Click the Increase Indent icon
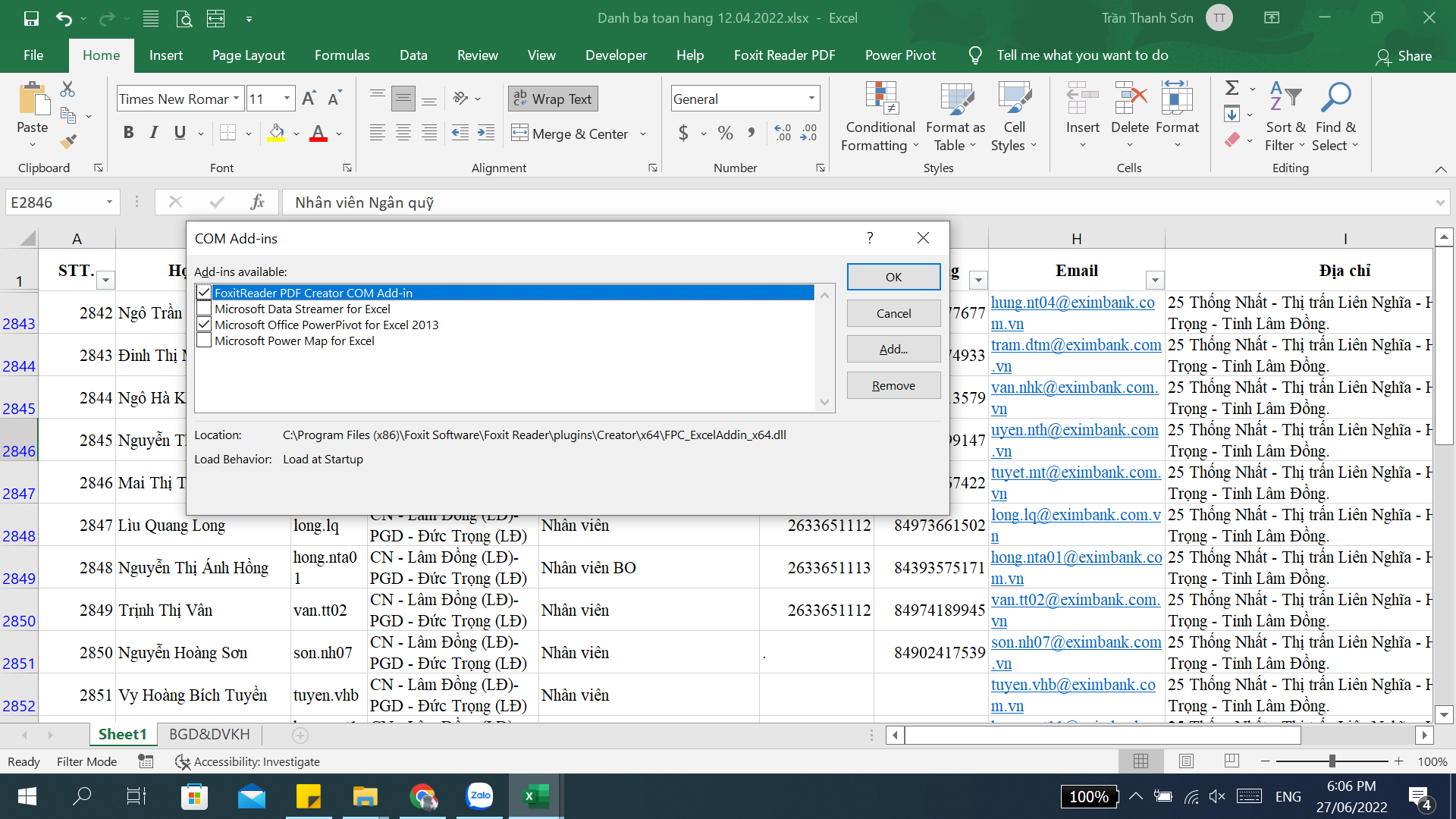Viewport: 1456px width, 819px height. click(x=486, y=133)
